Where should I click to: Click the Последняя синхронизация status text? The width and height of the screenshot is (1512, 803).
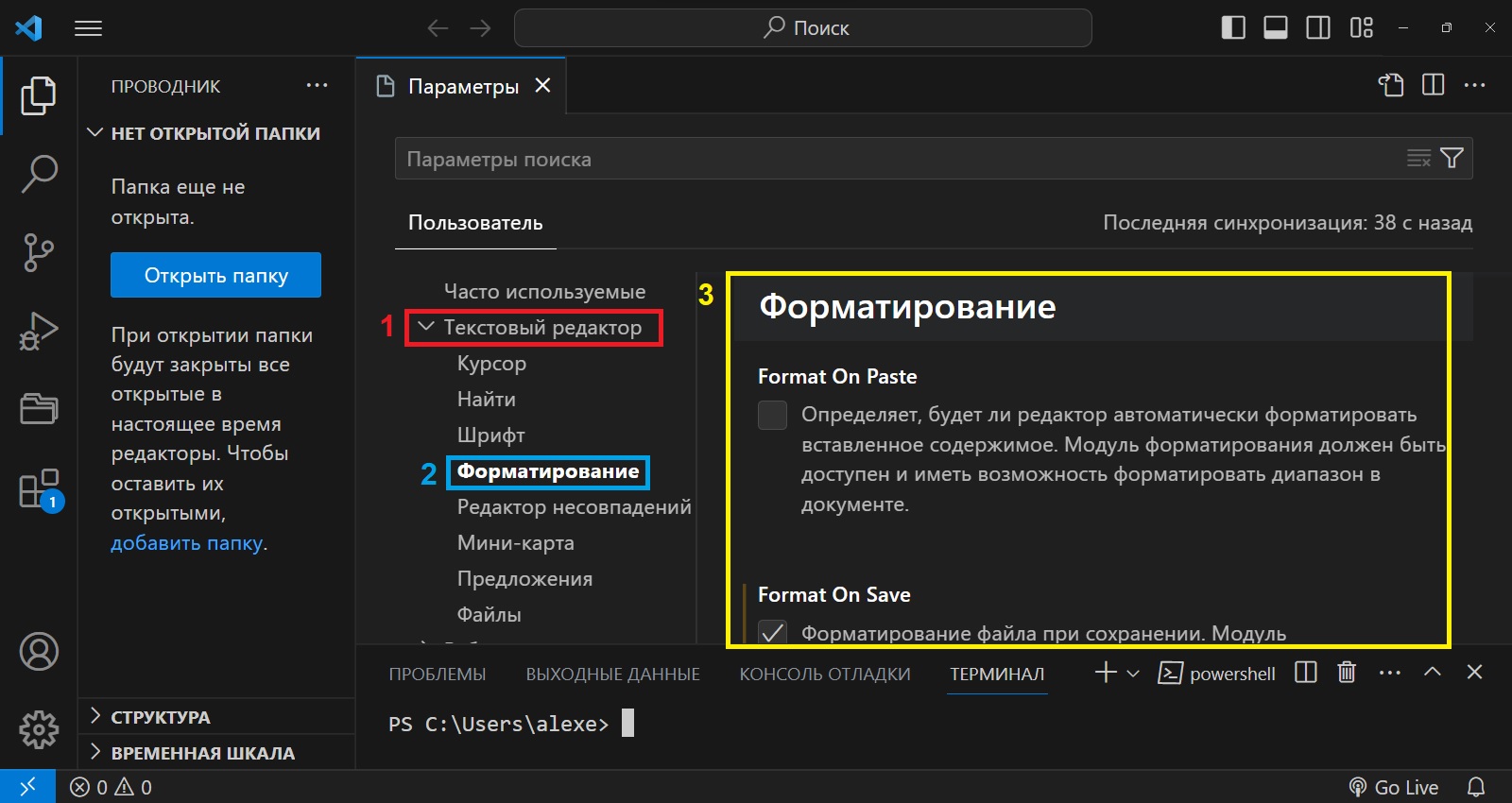click(1288, 223)
